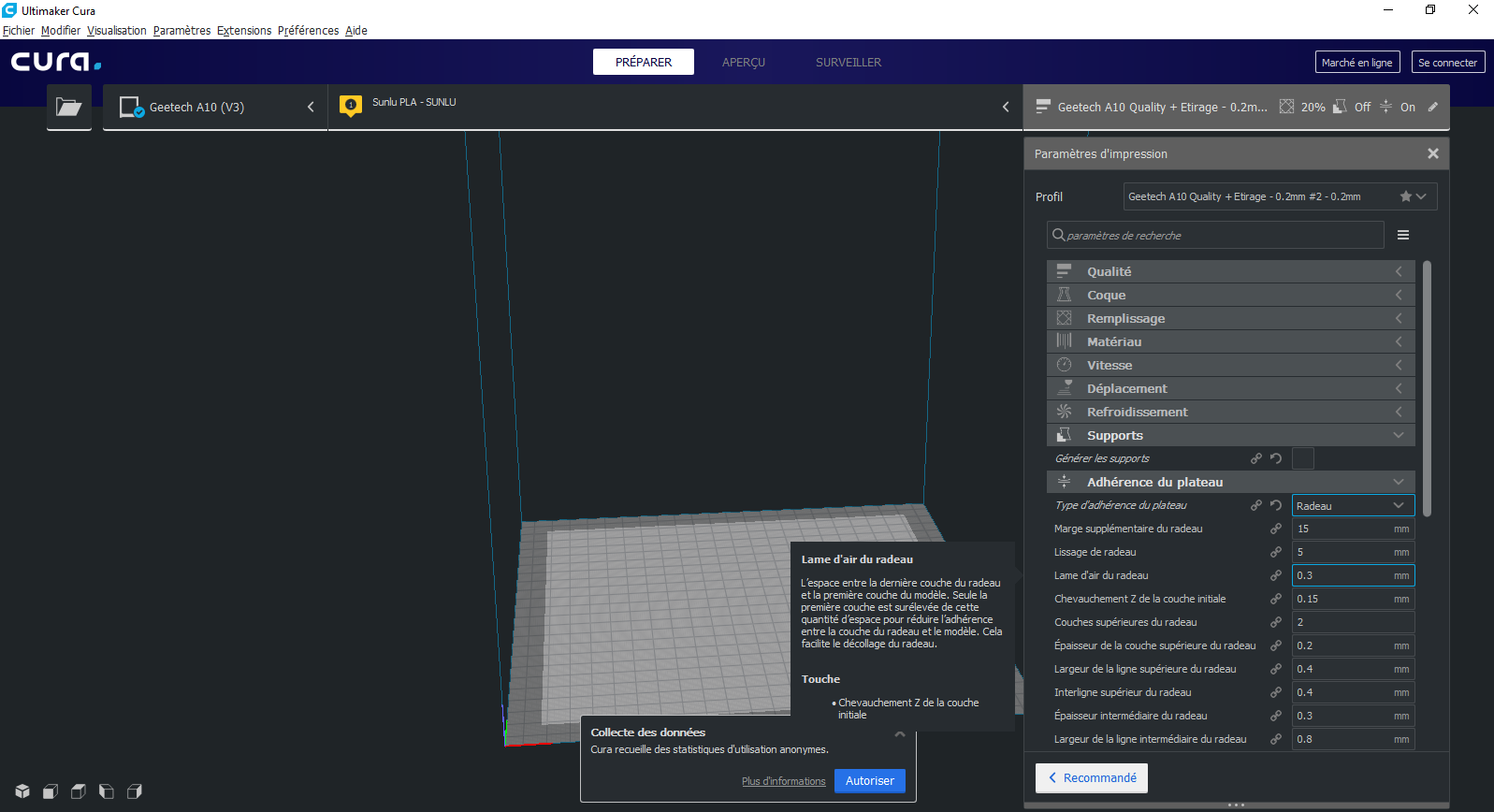Click the star icon in Profil dropdown
The height and width of the screenshot is (812, 1494).
click(x=1405, y=196)
